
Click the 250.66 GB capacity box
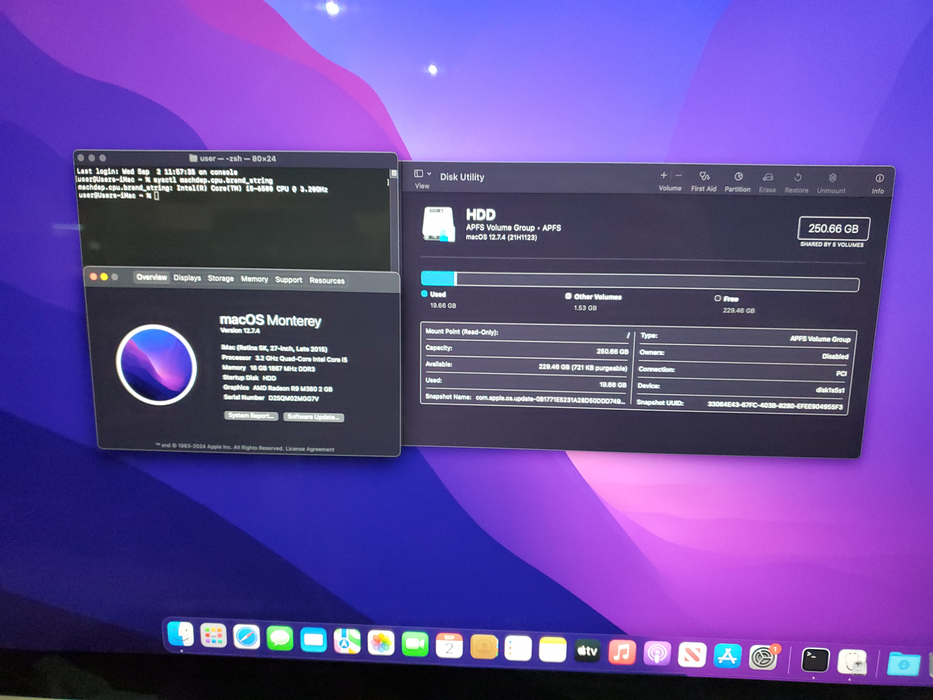pyautogui.click(x=833, y=229)
